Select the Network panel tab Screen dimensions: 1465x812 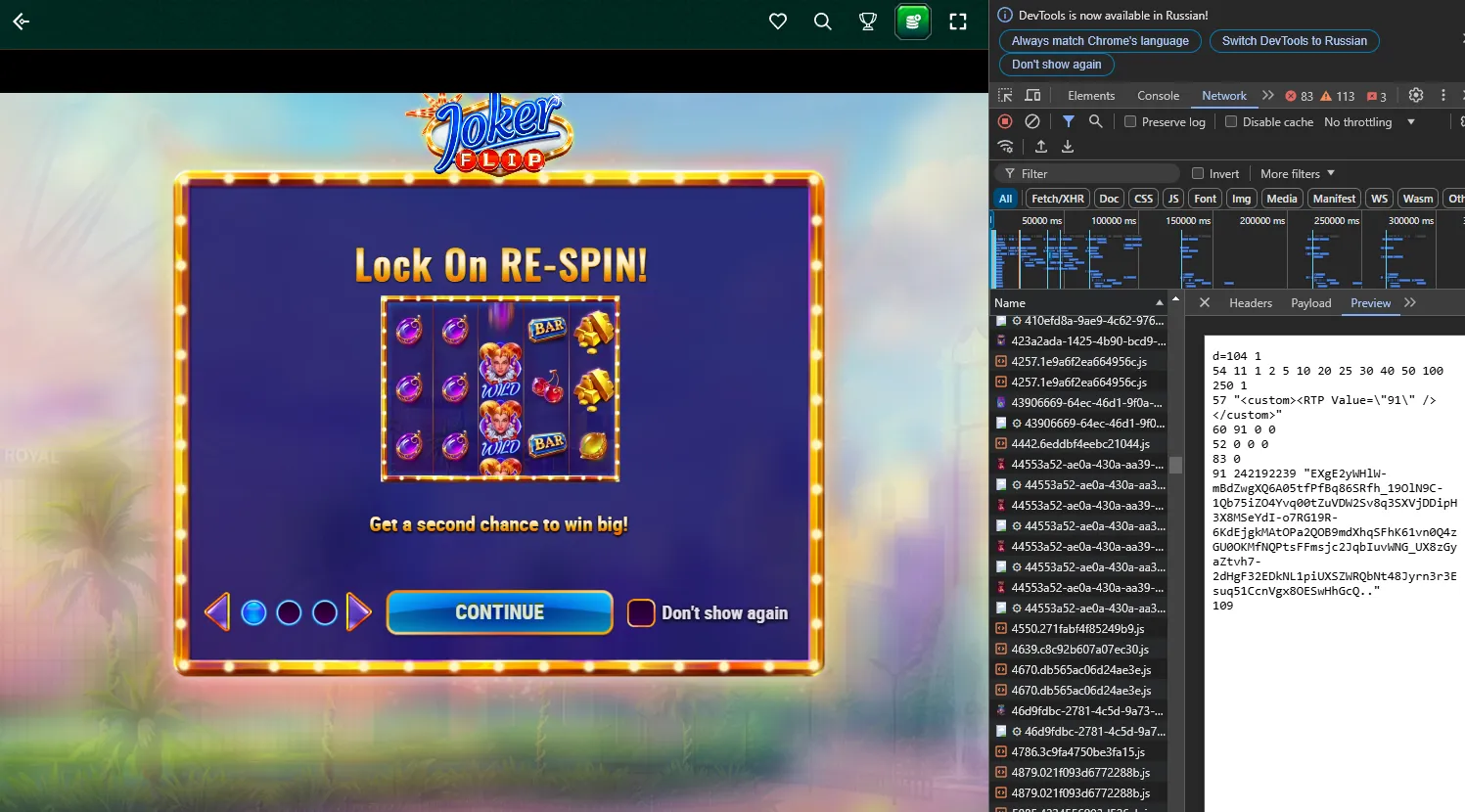coord(1224,95)
